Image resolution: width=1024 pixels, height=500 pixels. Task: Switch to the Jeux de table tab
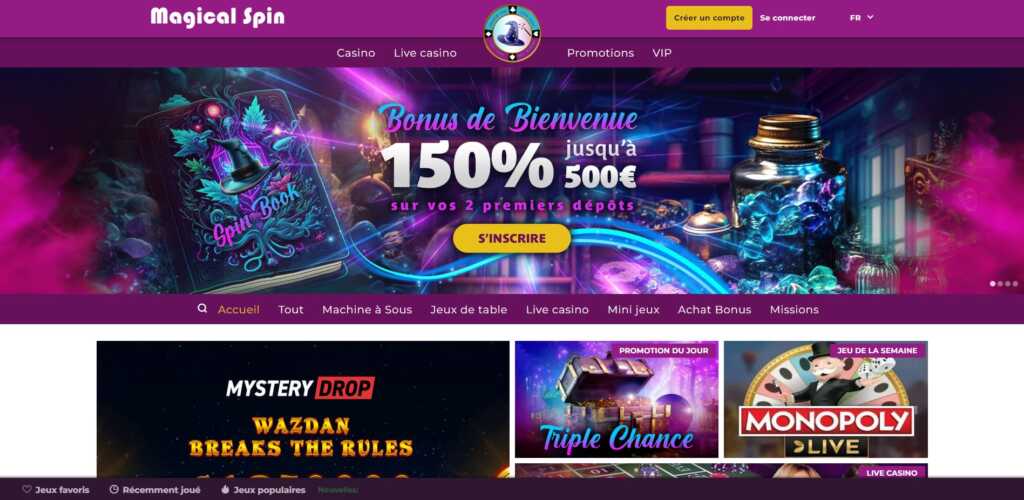pos(469,309)
